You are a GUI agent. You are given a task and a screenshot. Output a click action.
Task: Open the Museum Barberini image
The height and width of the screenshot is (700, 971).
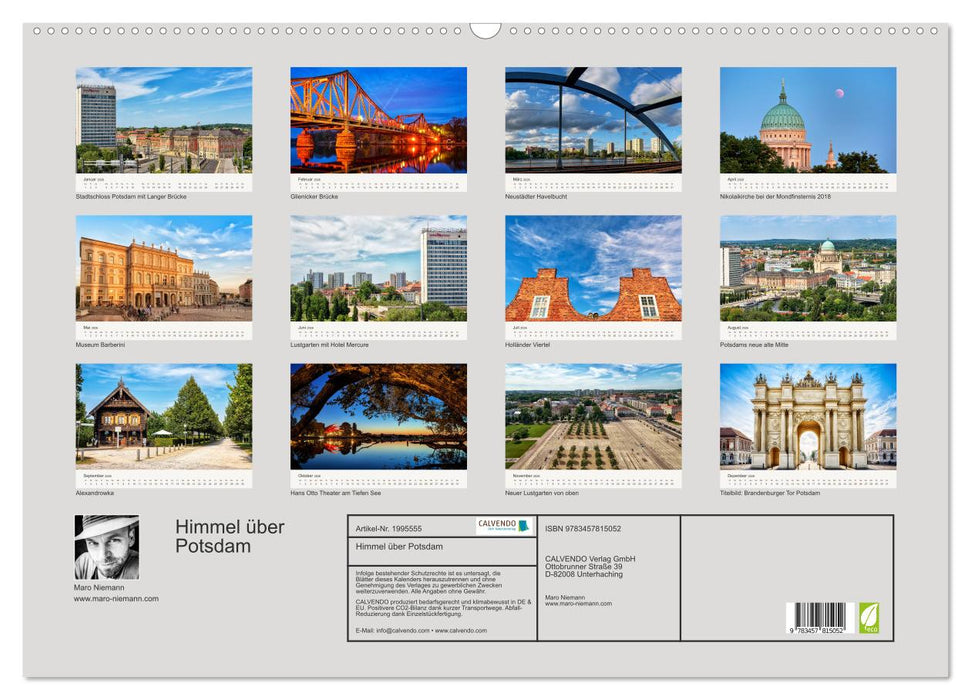[x=164, y=268]
